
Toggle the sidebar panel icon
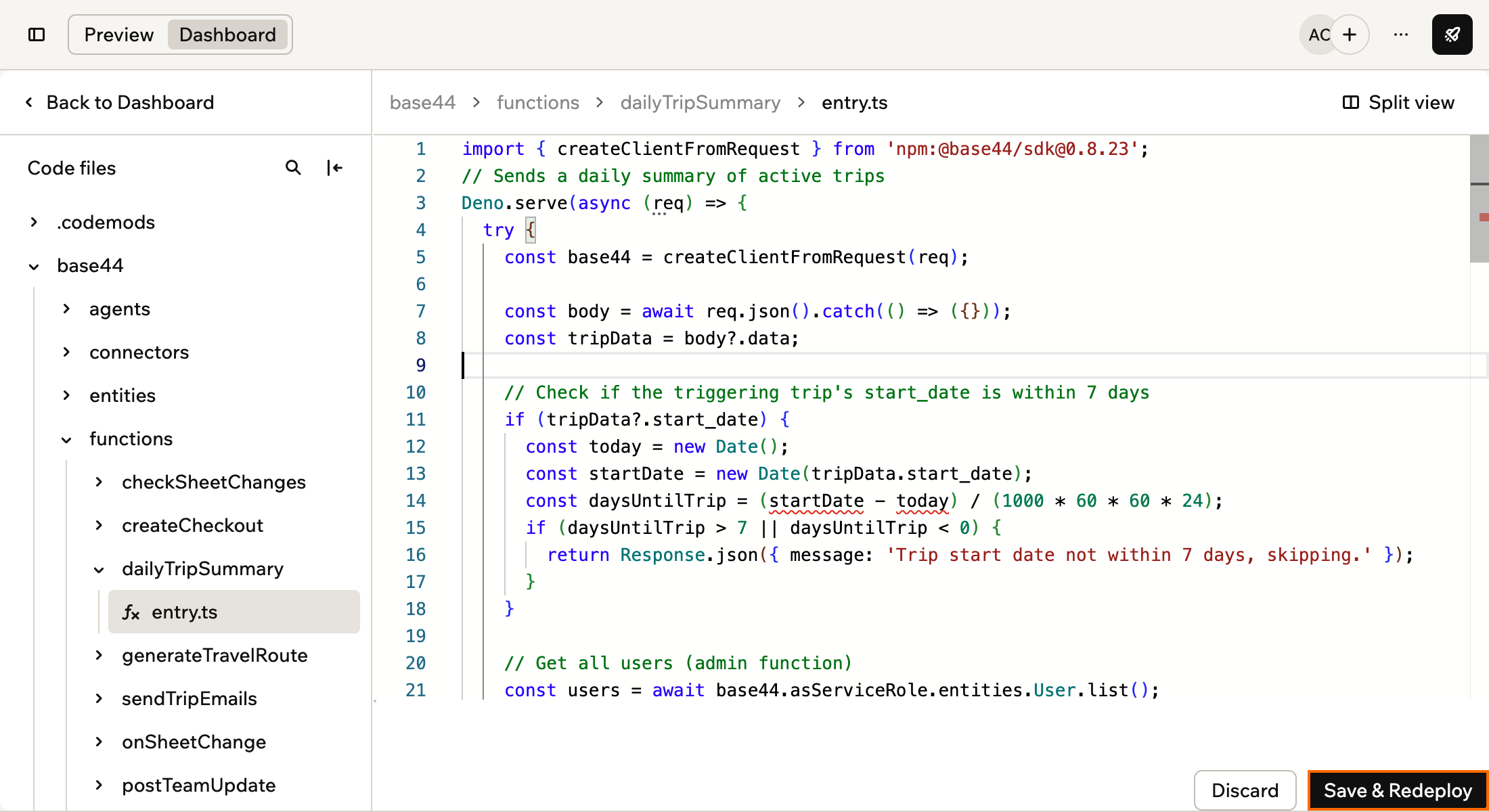pos(37,35)
